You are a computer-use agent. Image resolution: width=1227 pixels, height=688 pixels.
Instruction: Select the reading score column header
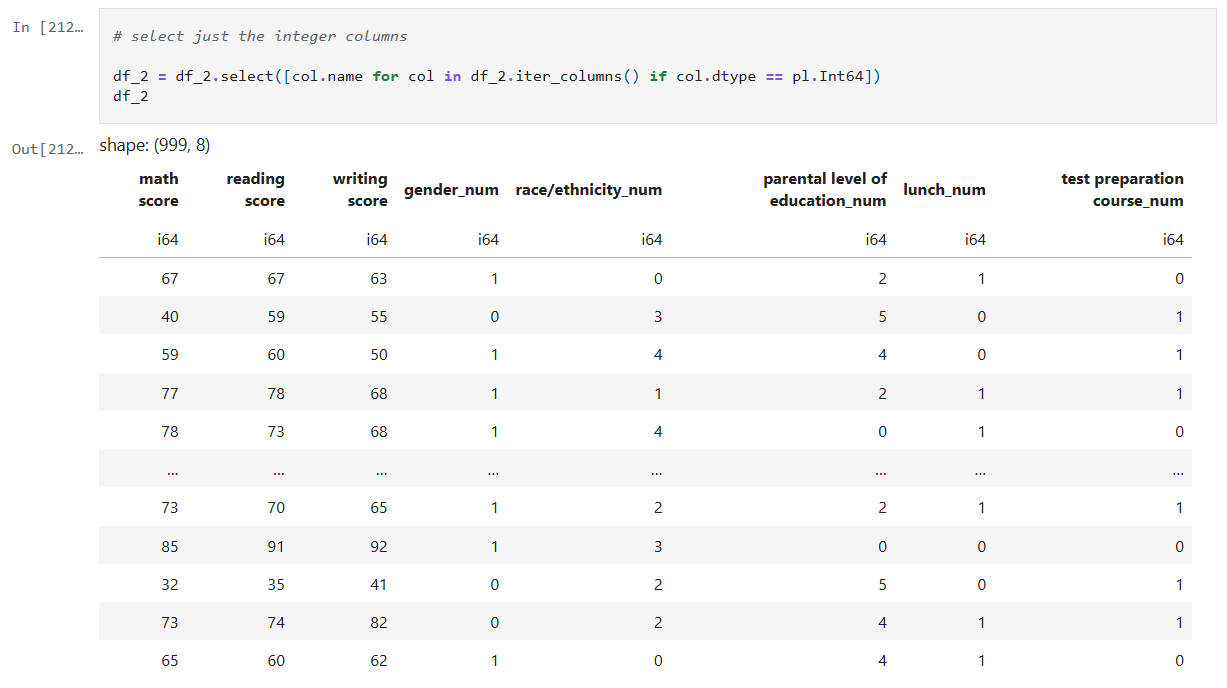coord(256,190)
